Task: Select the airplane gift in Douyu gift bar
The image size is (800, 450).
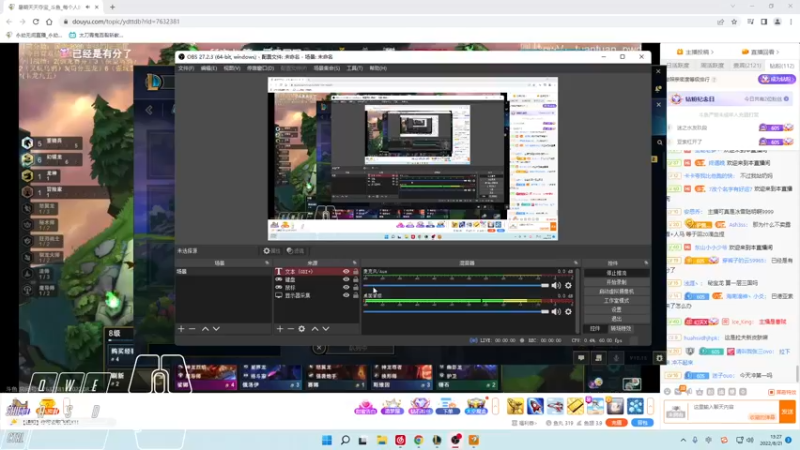Action: (555, 406)
